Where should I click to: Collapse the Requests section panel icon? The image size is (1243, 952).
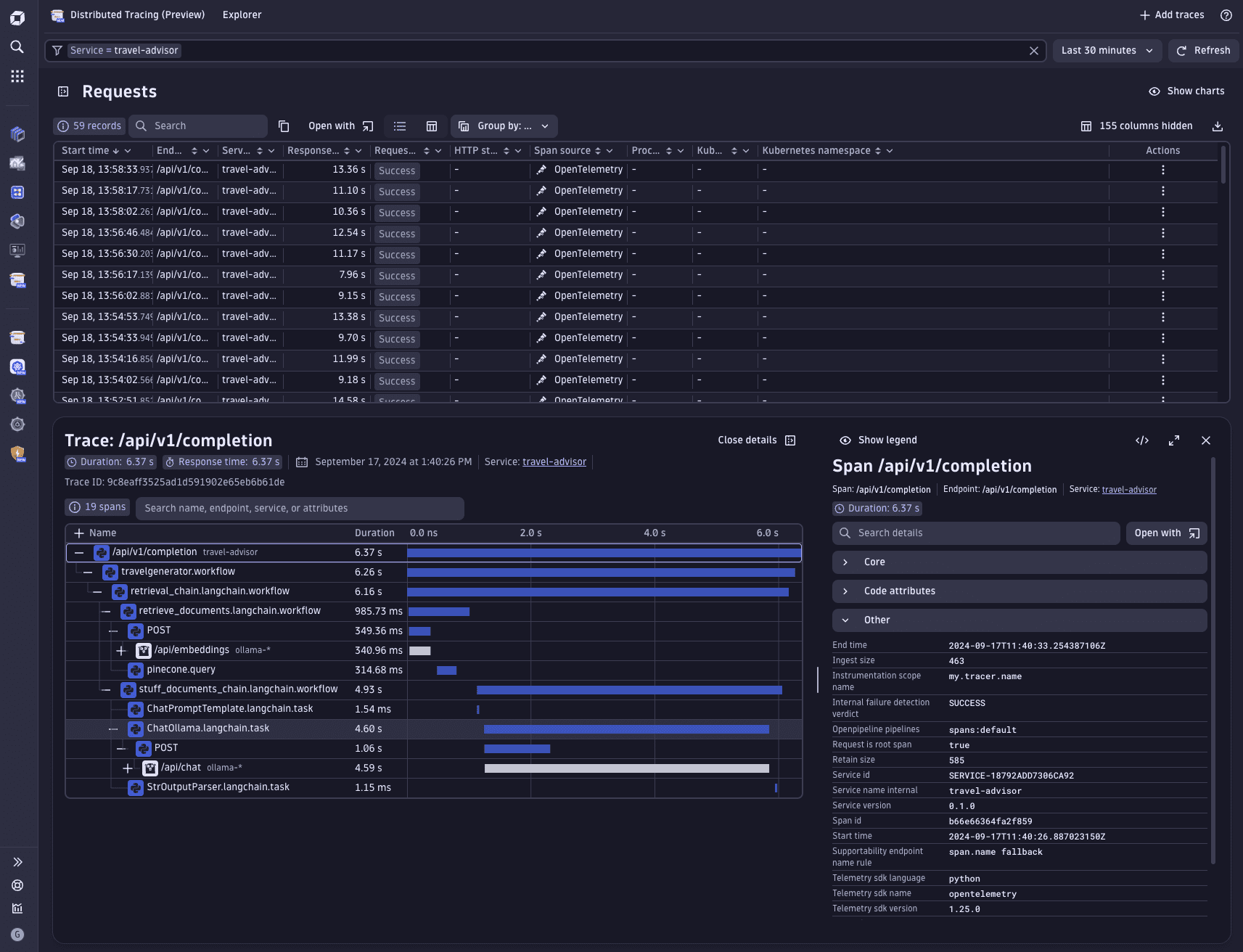tap(63, 91)
